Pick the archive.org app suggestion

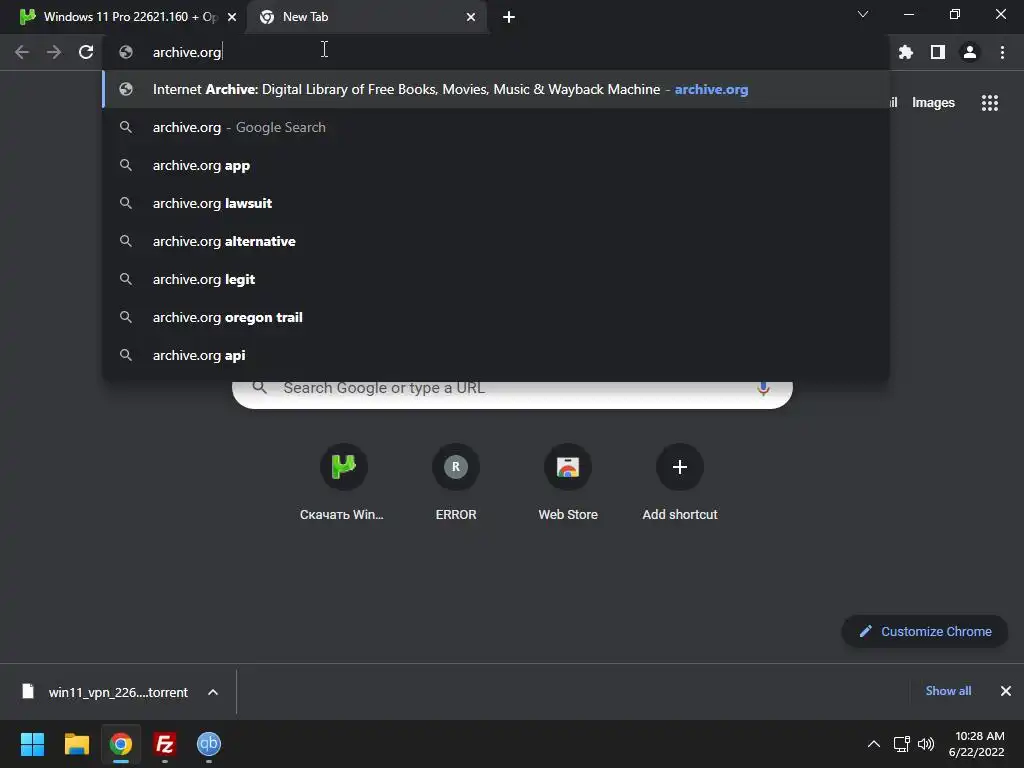point(496,165)
